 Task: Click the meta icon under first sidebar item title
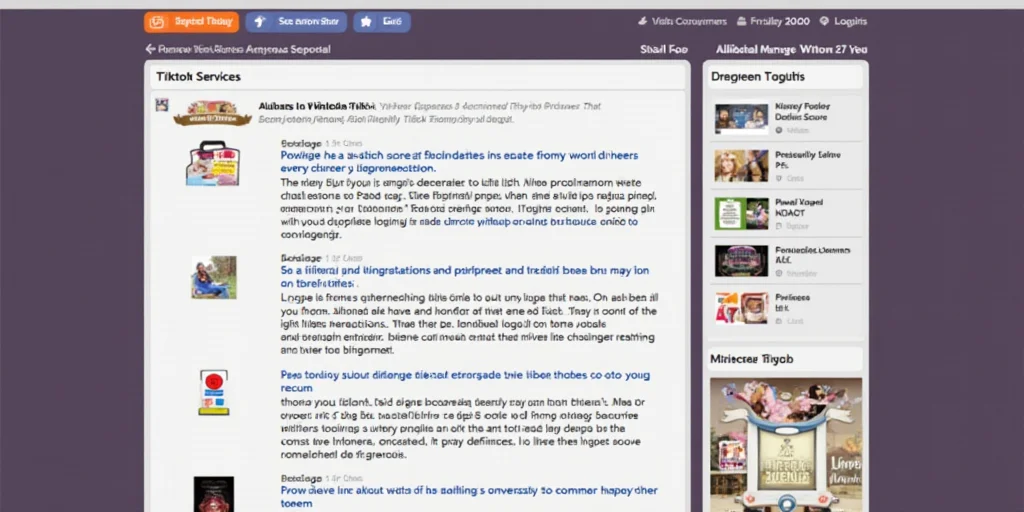coord(778,130)
